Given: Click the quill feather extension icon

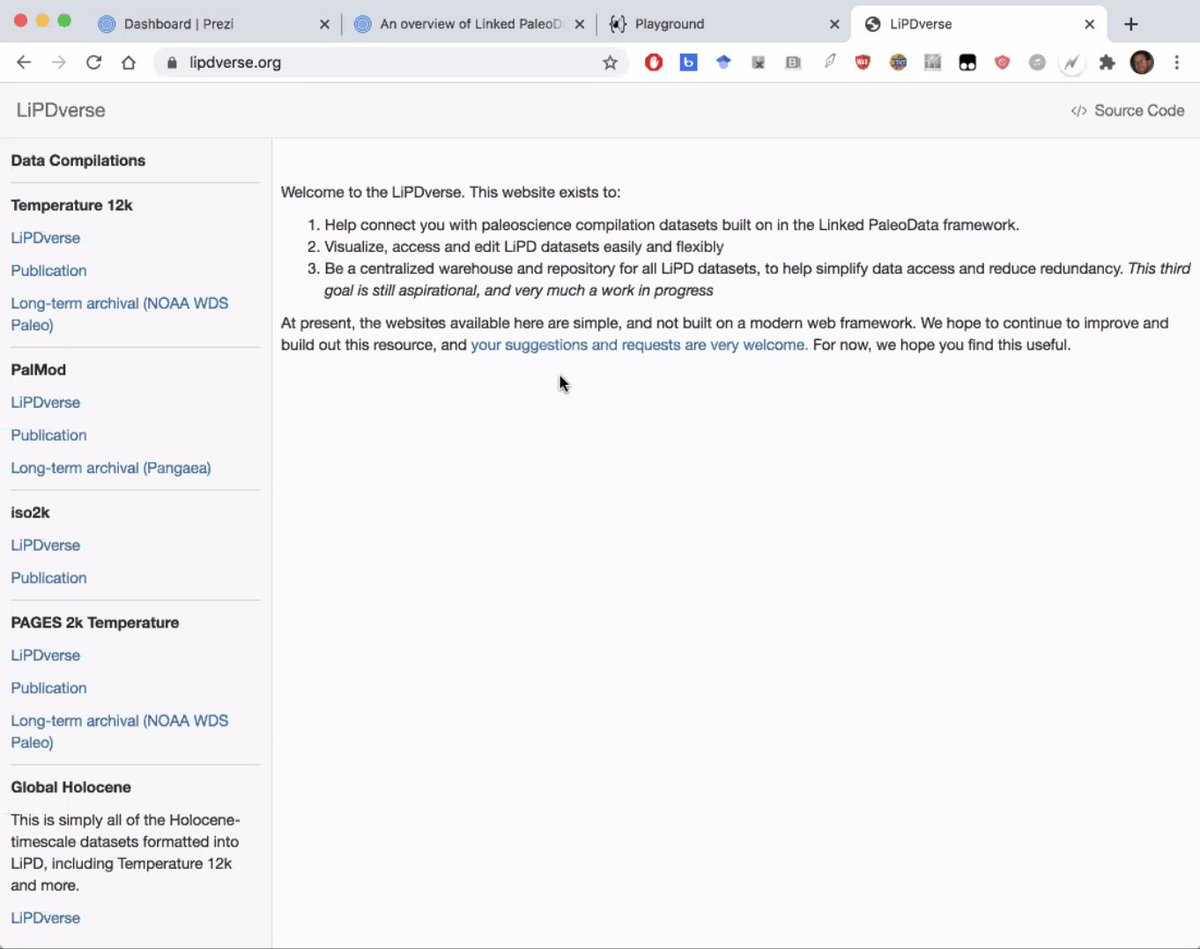Looking at the screenshot, I should point(829,62).
